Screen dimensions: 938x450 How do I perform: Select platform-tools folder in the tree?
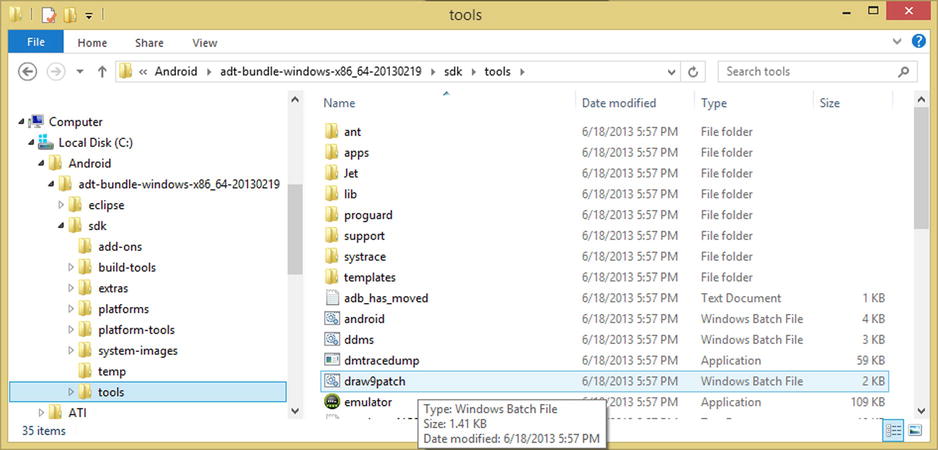[136, 330]
